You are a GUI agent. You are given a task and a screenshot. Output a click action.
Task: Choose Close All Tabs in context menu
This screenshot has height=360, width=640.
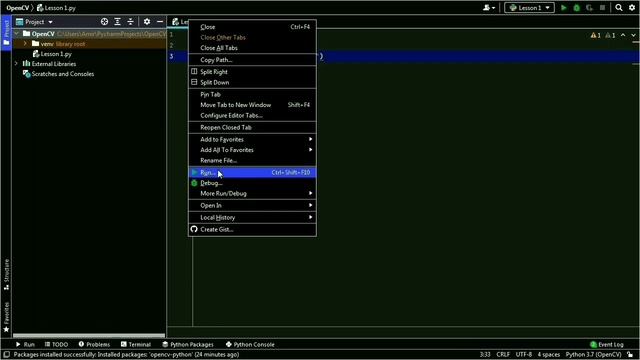tap(252, 48)
